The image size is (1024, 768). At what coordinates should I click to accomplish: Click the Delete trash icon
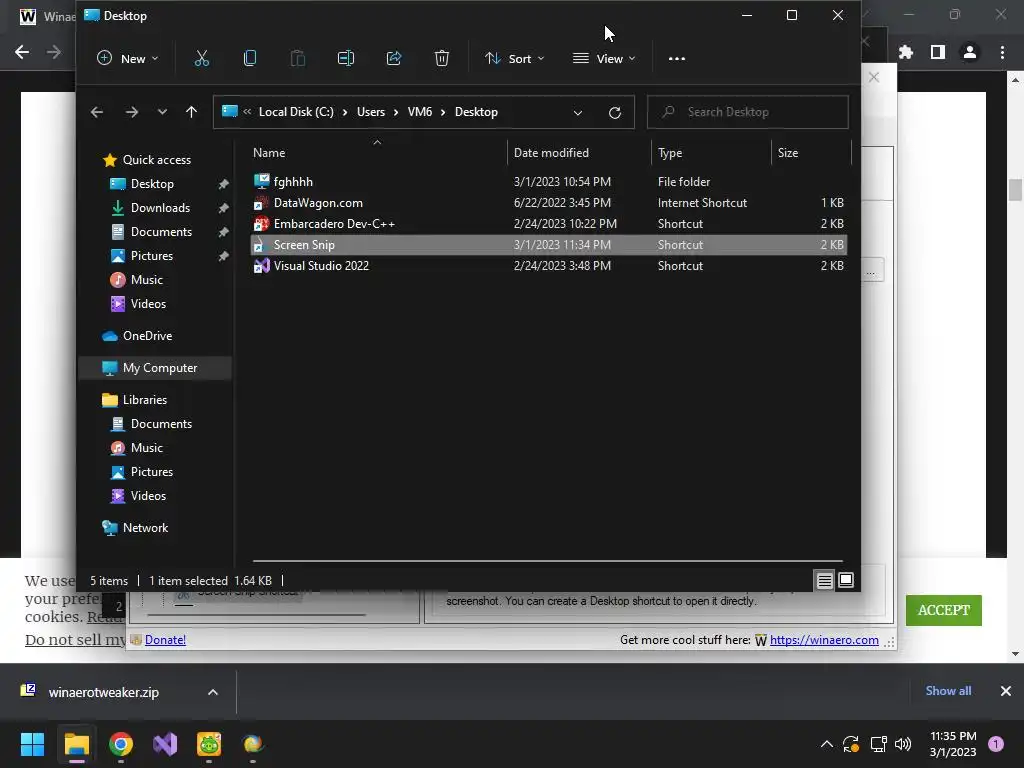click(441, 58)
